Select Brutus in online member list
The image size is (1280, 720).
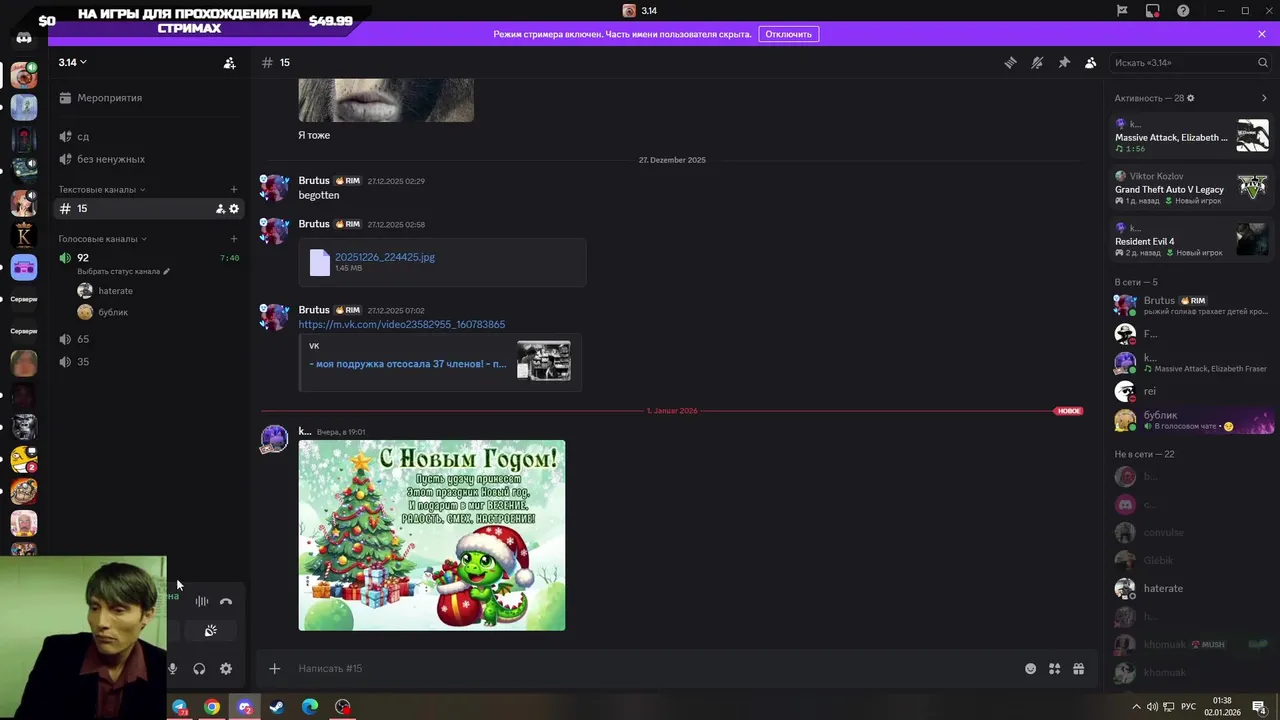pyautogui.click(x=1191, y=305)
